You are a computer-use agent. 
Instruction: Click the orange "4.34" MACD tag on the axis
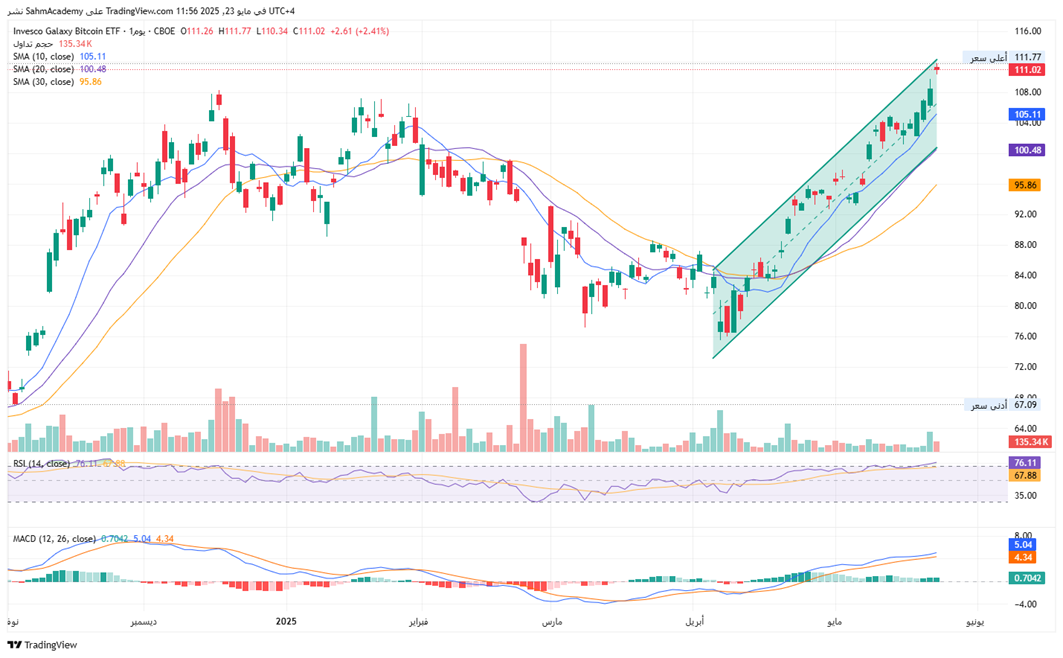pyautogui.click(x=1023, y=558)
